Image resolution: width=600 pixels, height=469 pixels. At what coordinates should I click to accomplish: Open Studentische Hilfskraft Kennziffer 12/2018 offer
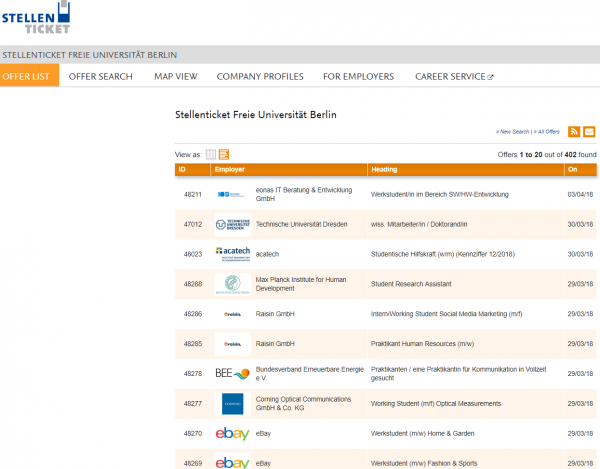443,254
